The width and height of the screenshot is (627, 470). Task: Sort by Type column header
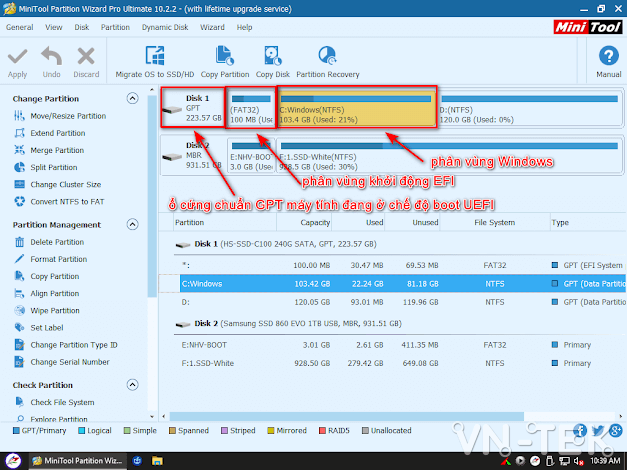click(x=588, y=222)
